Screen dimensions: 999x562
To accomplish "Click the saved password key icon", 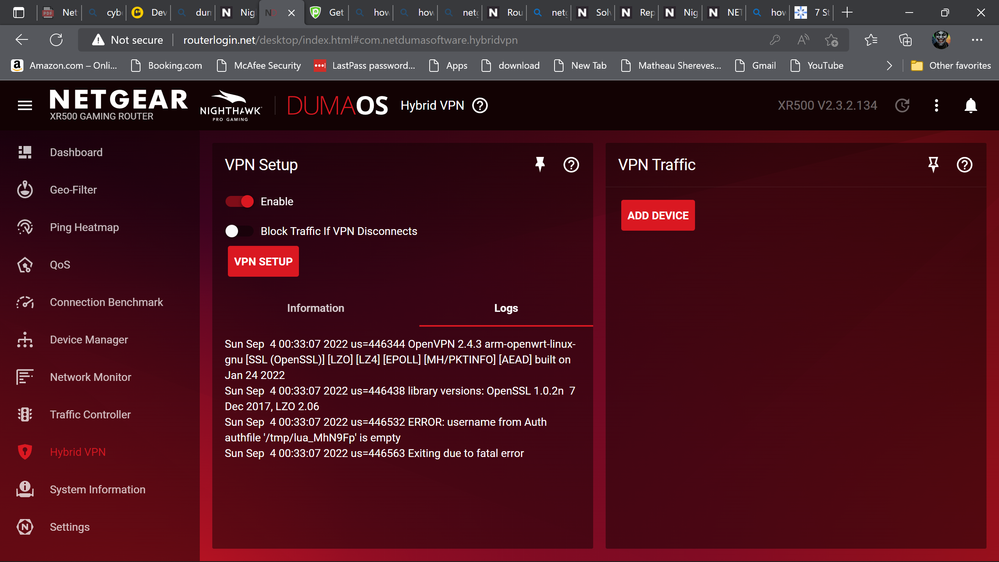I will (775, 40).
